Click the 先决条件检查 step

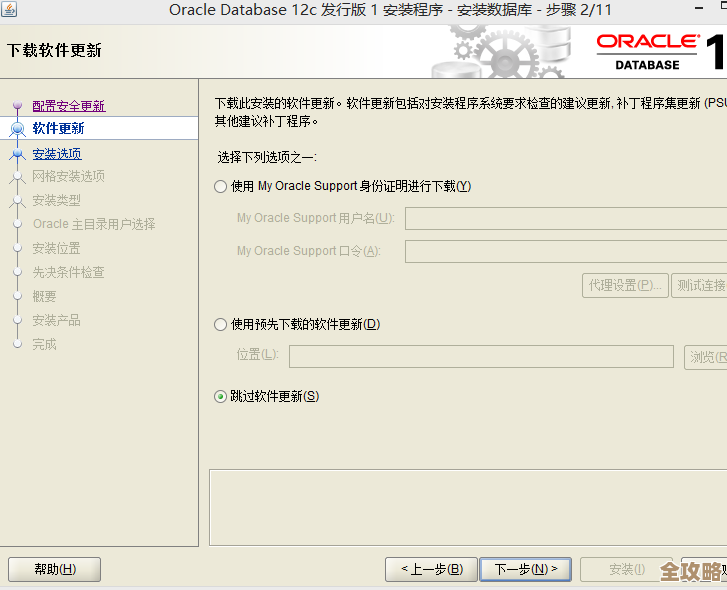coord(69,273)
